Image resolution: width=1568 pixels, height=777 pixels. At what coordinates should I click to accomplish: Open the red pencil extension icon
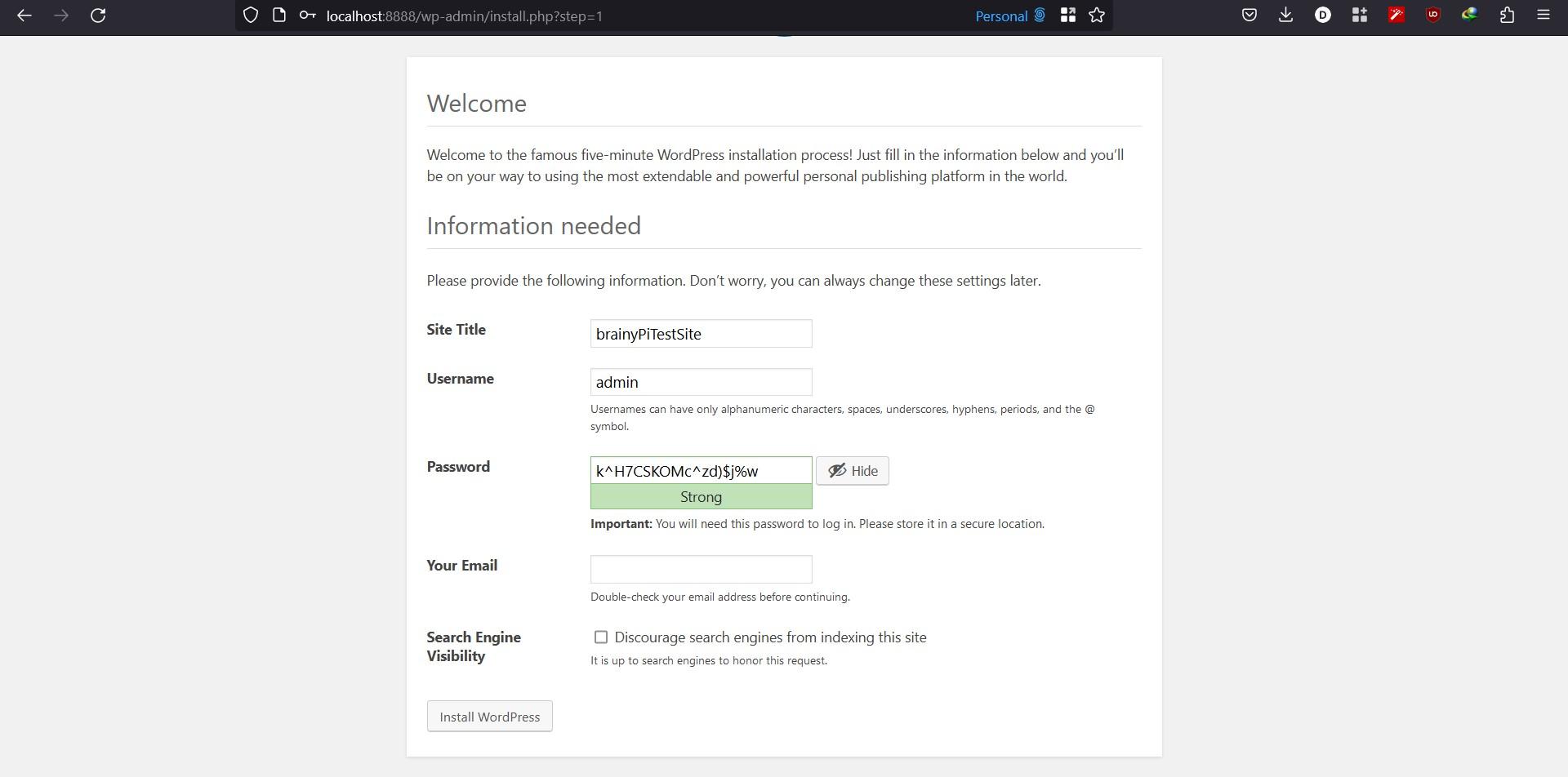(1396, 16)
